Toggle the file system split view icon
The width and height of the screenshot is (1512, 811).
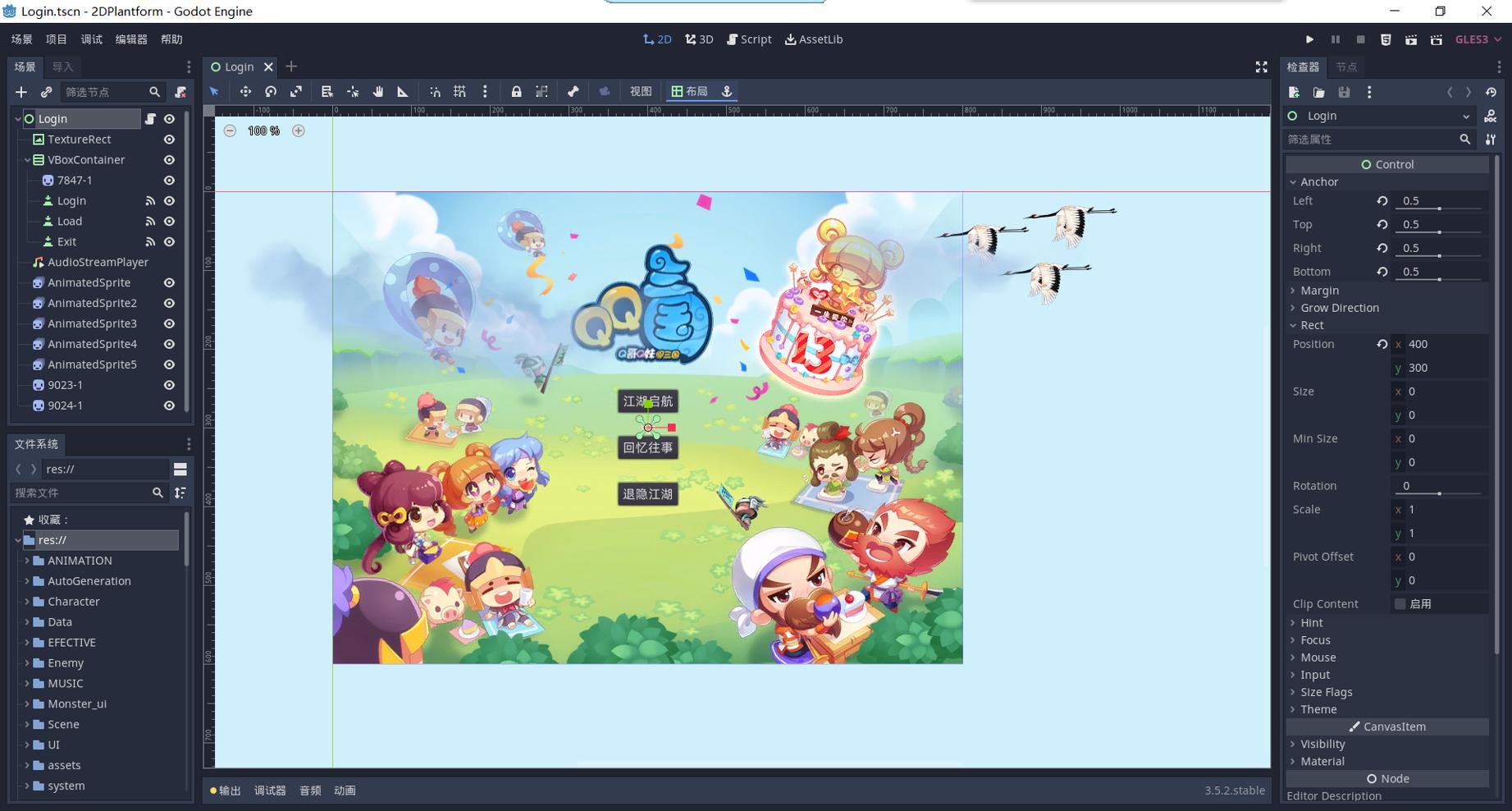(180, 469)
